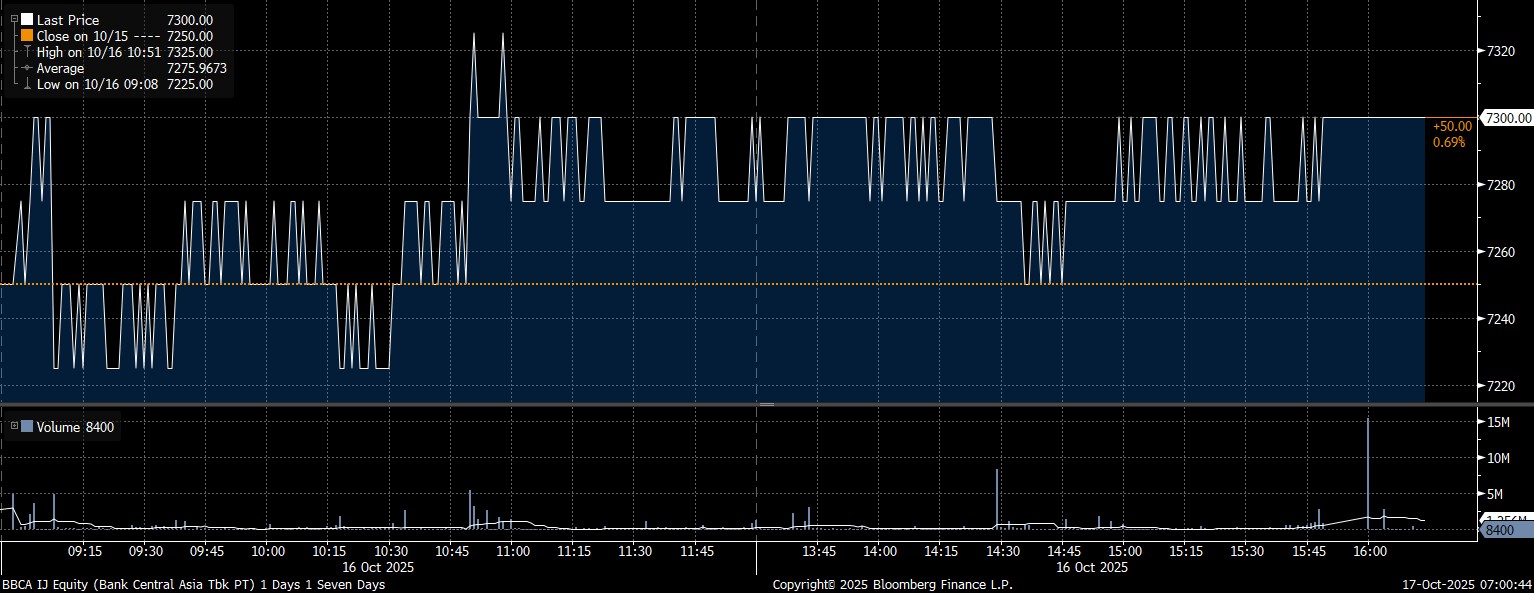Screen dimensions: 1534x593
Task: Click the 10:51 price peak at 7325
Action: coord(474,34)
